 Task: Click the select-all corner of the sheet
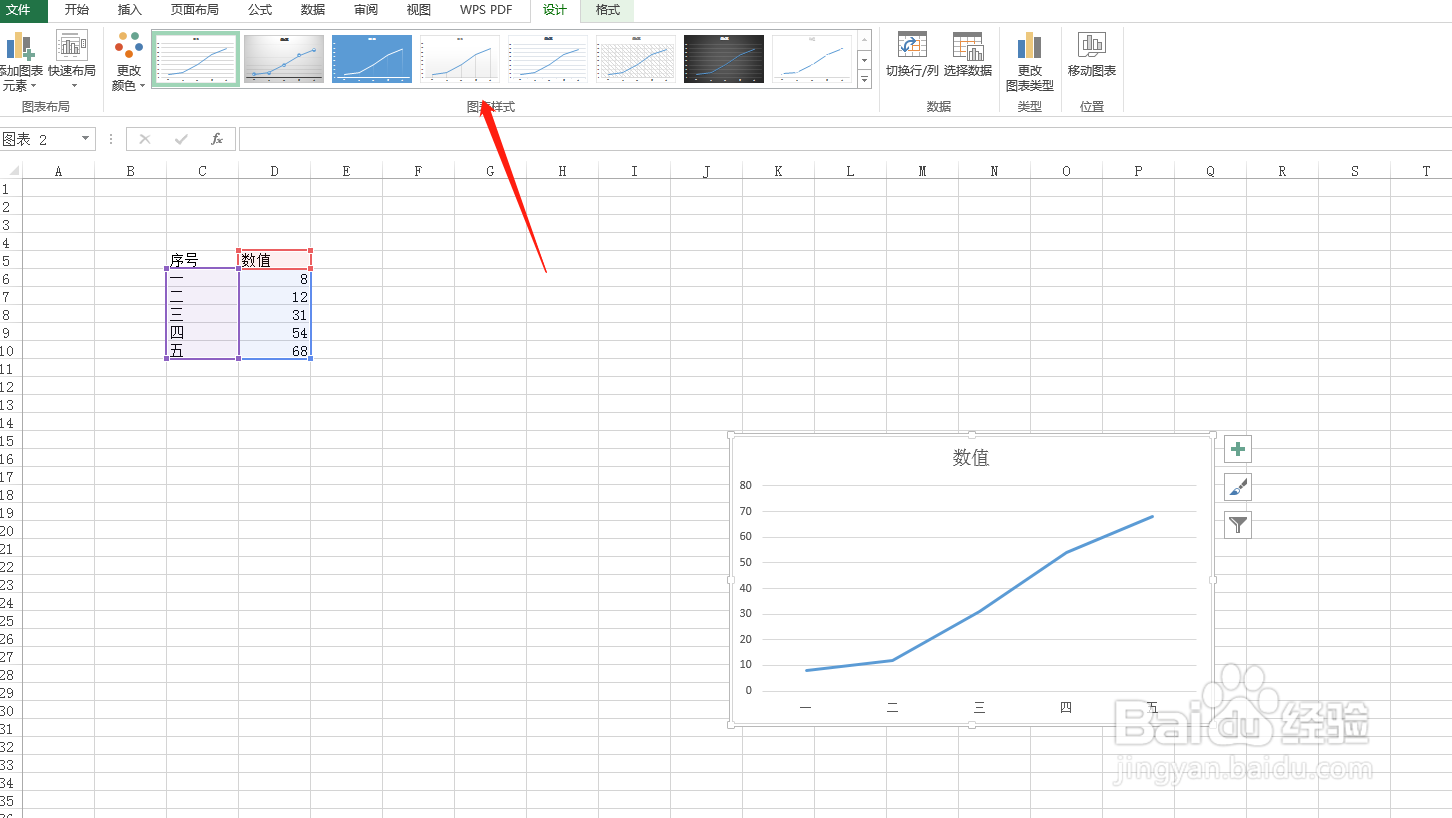coord(10,171)
